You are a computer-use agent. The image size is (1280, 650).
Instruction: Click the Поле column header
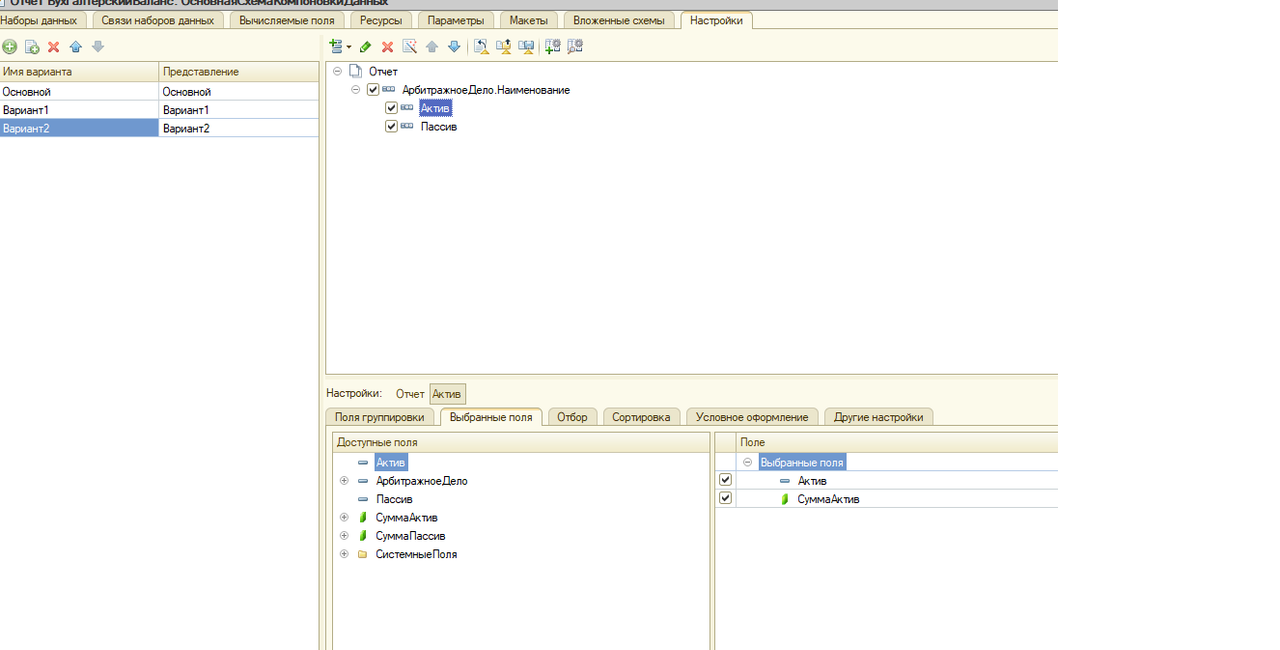pos(897,442)
